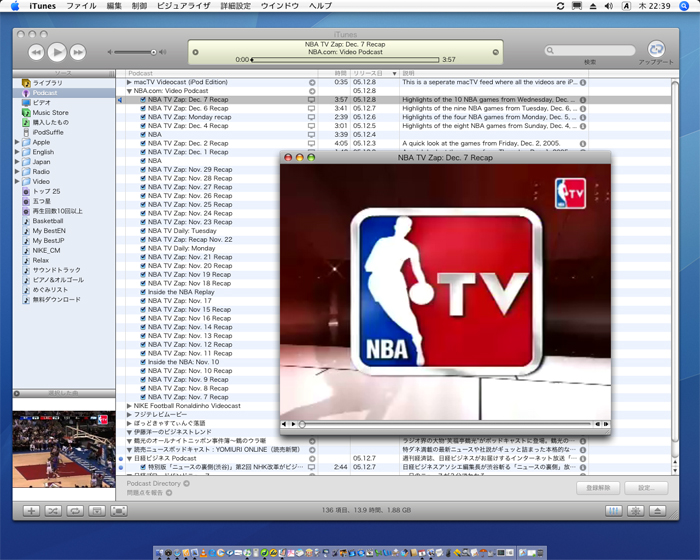Select iPodSuffle device in source list

pos(48,132)
